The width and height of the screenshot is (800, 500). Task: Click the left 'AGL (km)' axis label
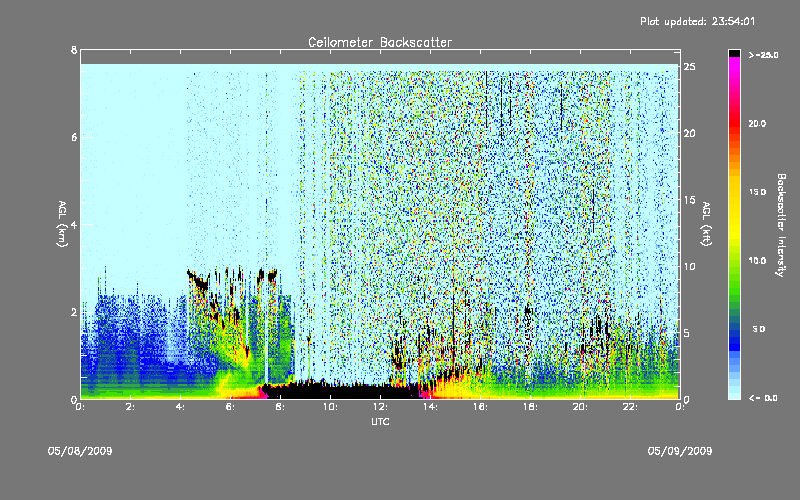[62, 224]
